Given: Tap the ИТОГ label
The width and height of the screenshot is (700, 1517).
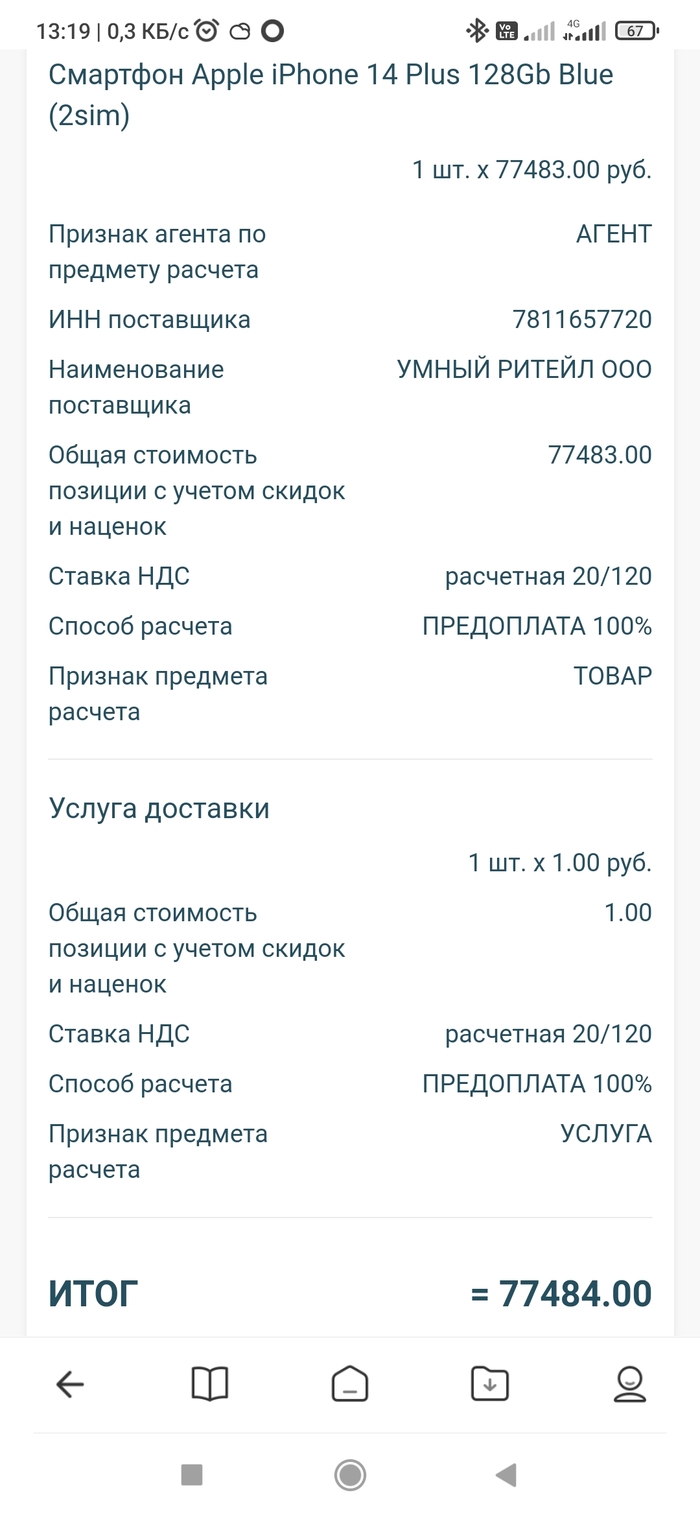Looking at the screenshot, I should (93, 1293).
